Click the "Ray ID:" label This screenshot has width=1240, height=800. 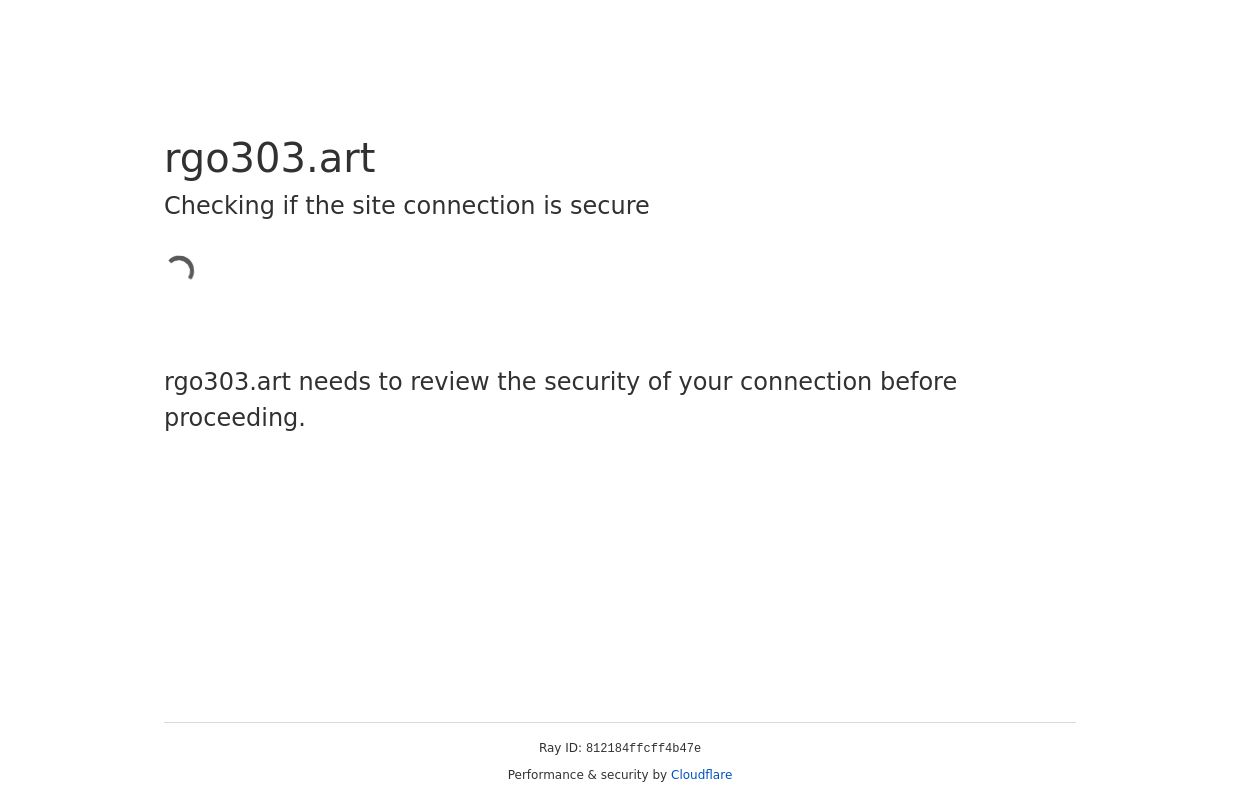click(560, 748)
